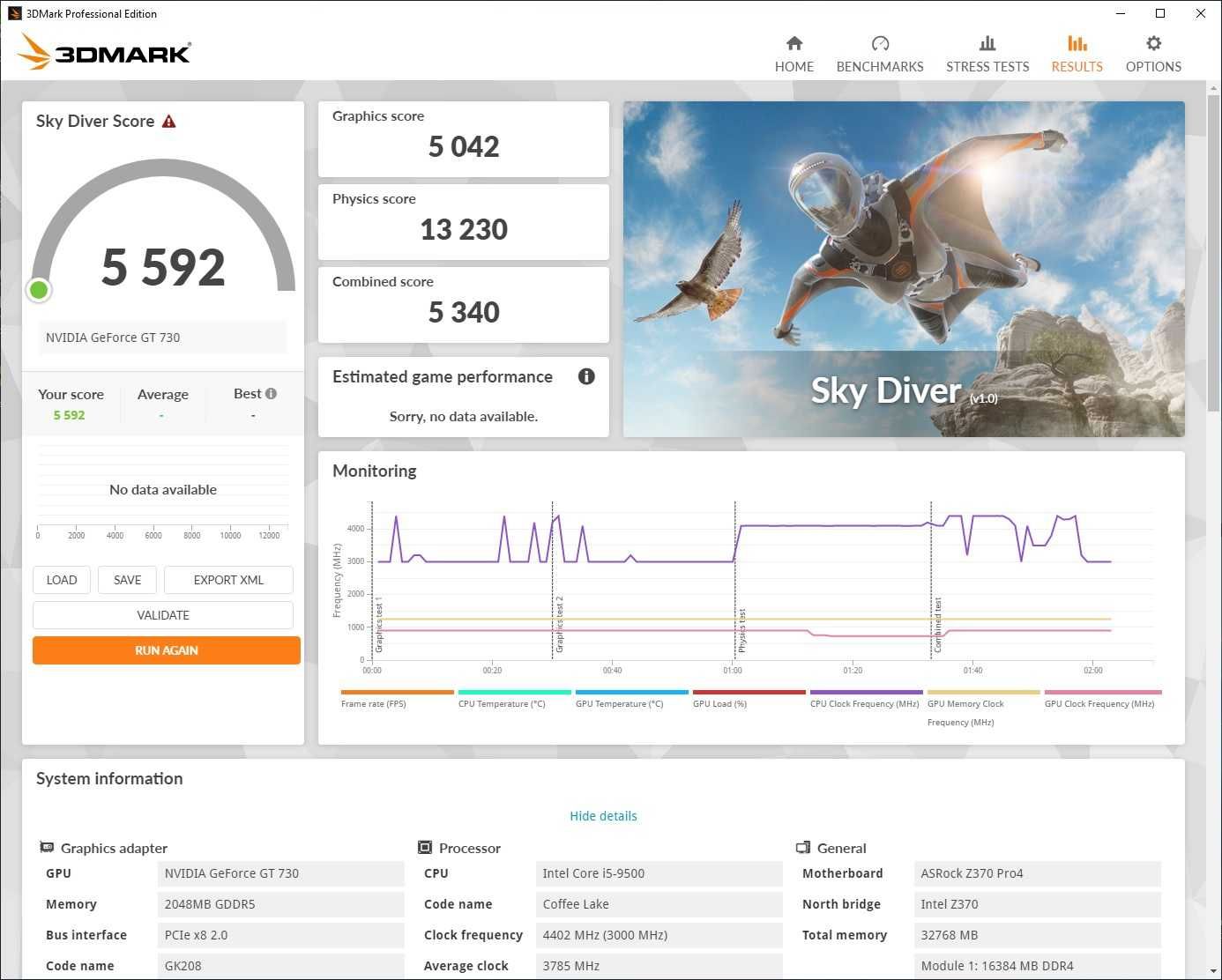Click the Combined score value 5 340
Screen dimensions: 1222x980
coord(464,312)
